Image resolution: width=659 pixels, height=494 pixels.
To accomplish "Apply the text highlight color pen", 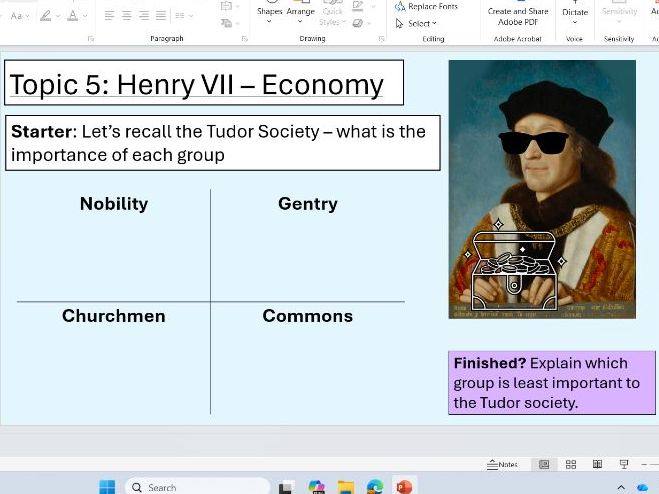I will tap(45, 16).
